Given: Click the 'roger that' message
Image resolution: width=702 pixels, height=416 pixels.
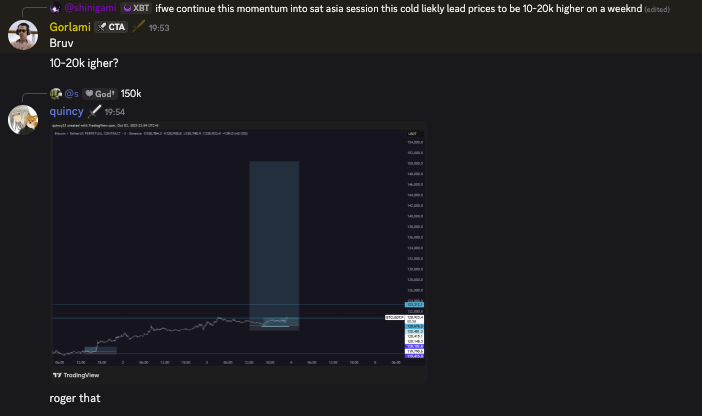Looking at the screenshot, I should [75, 398].
